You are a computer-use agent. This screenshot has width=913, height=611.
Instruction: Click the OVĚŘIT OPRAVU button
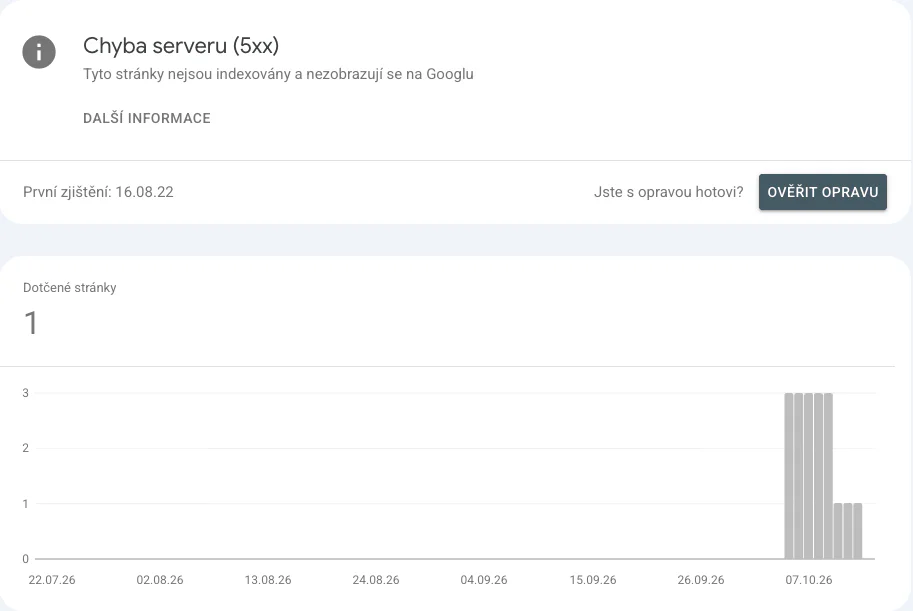[x=822, y=192]
